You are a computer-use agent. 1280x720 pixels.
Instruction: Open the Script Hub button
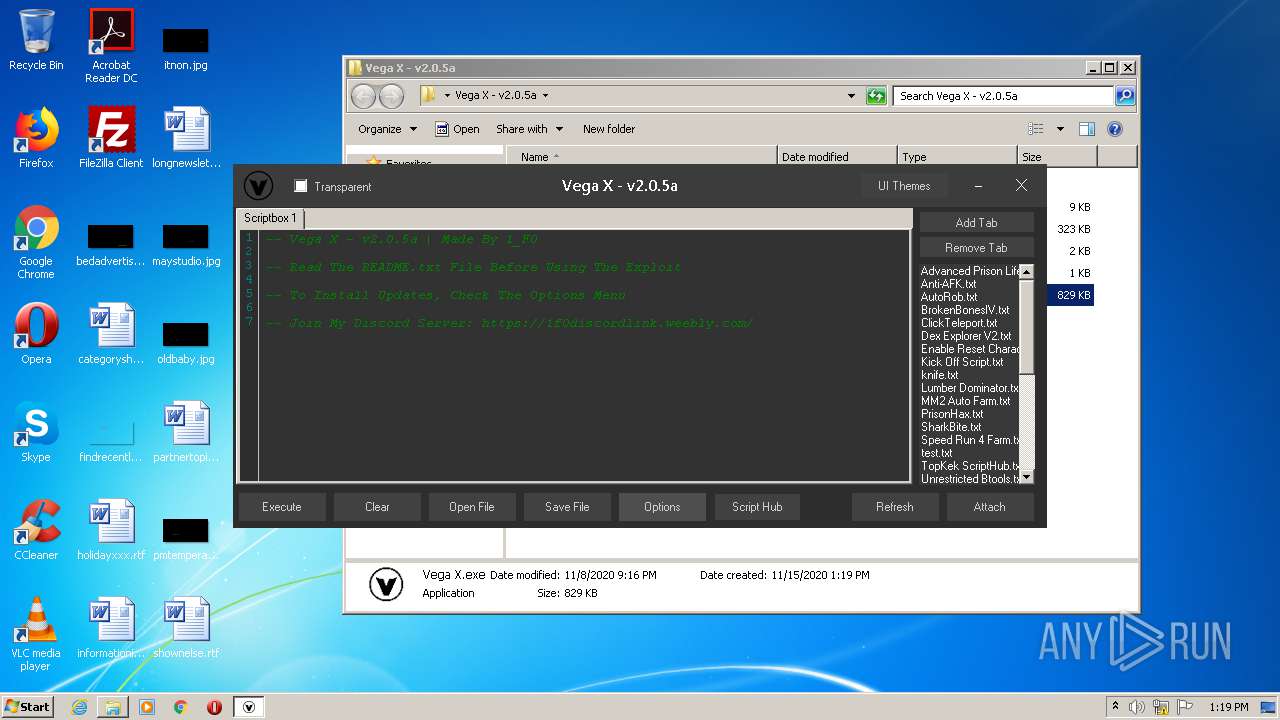tap(757, 507)
